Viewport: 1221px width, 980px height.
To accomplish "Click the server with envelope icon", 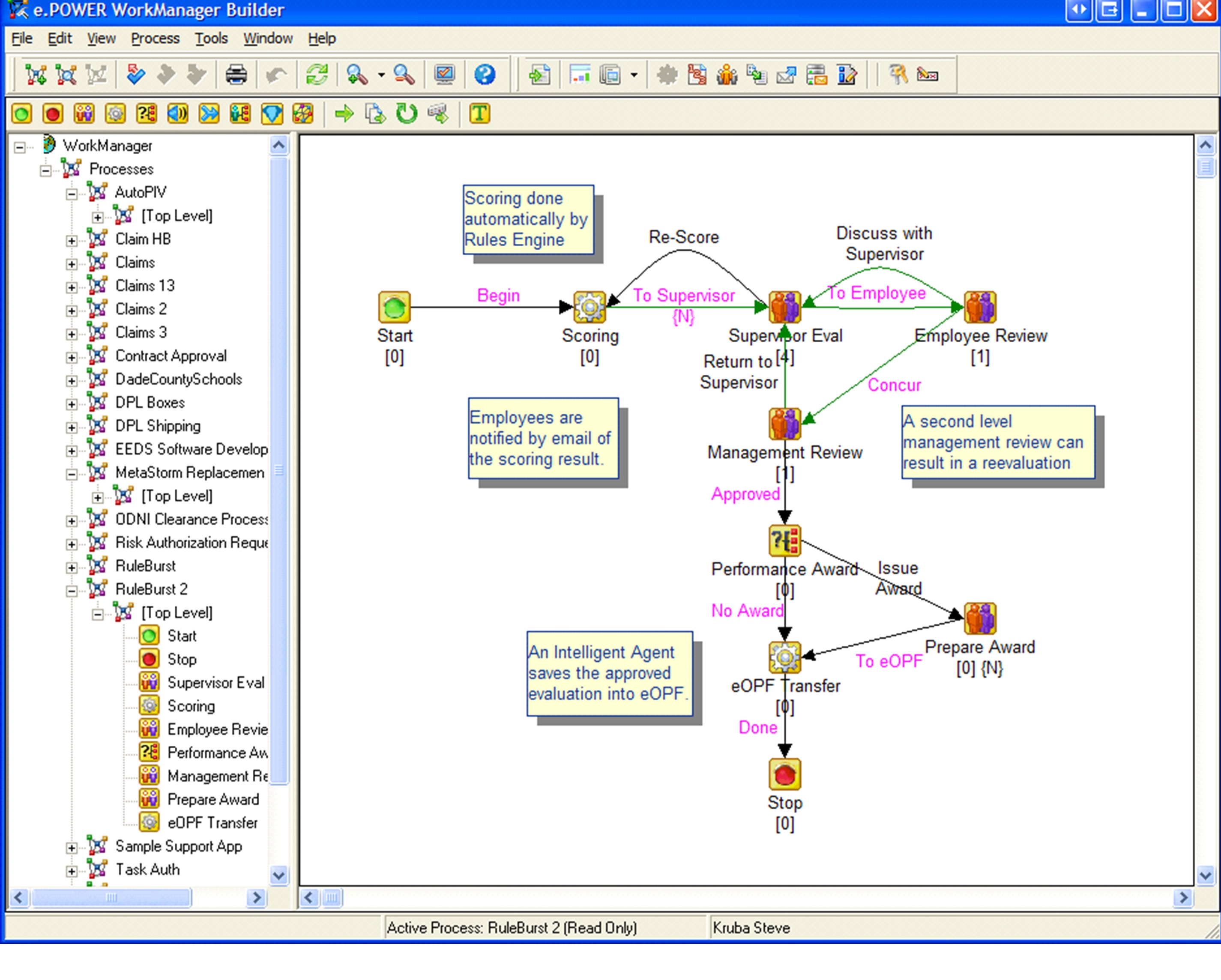I will click(817, 75).
